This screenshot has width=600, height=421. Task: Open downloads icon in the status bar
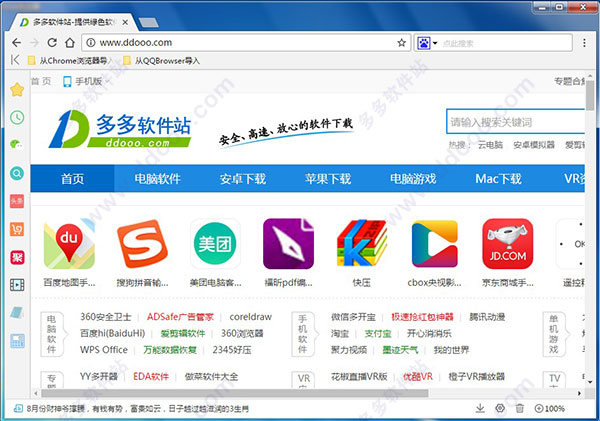pos(480,408)
